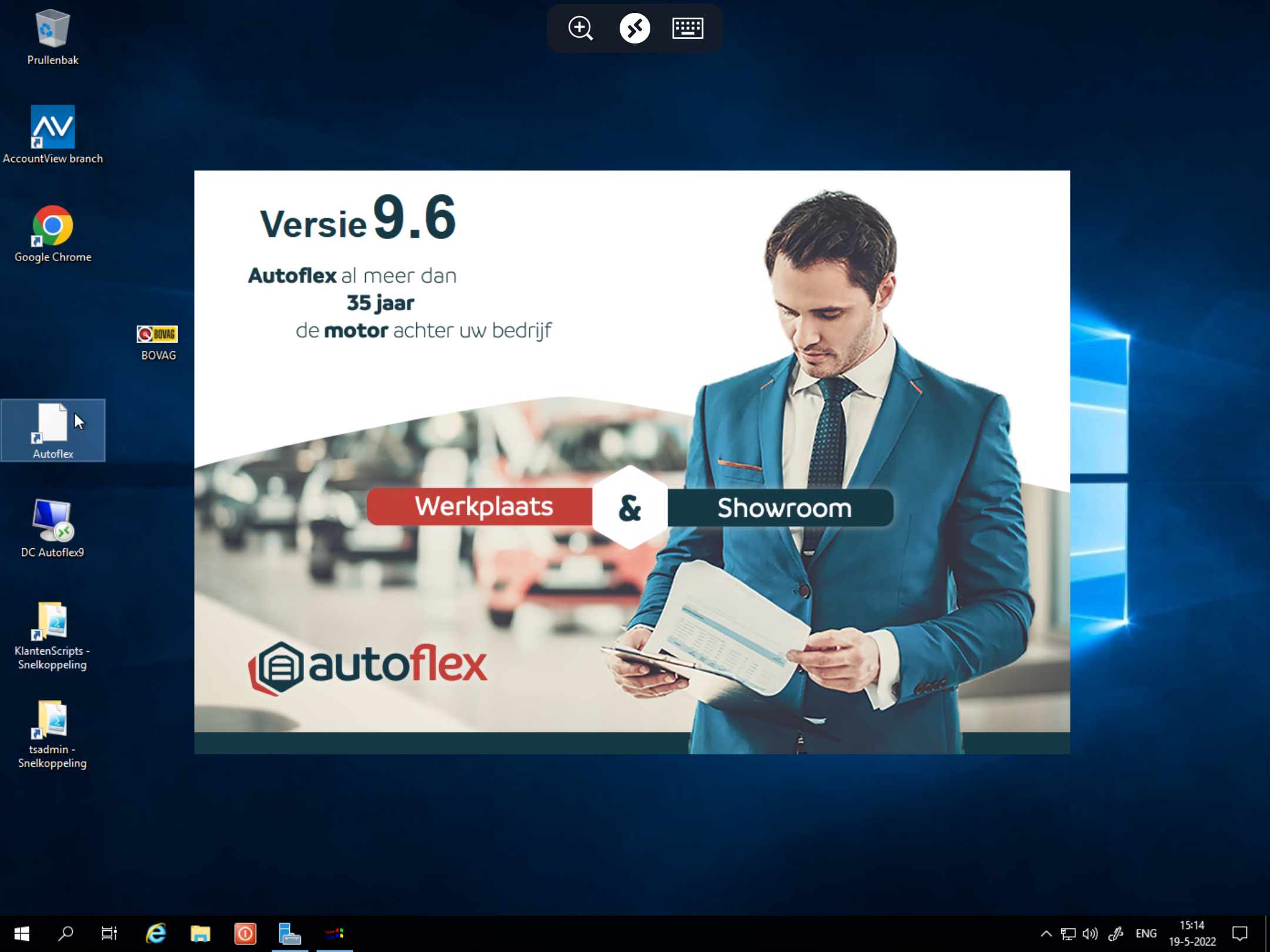Open the red-orange app icon on taskbar

tap(245, 933)
